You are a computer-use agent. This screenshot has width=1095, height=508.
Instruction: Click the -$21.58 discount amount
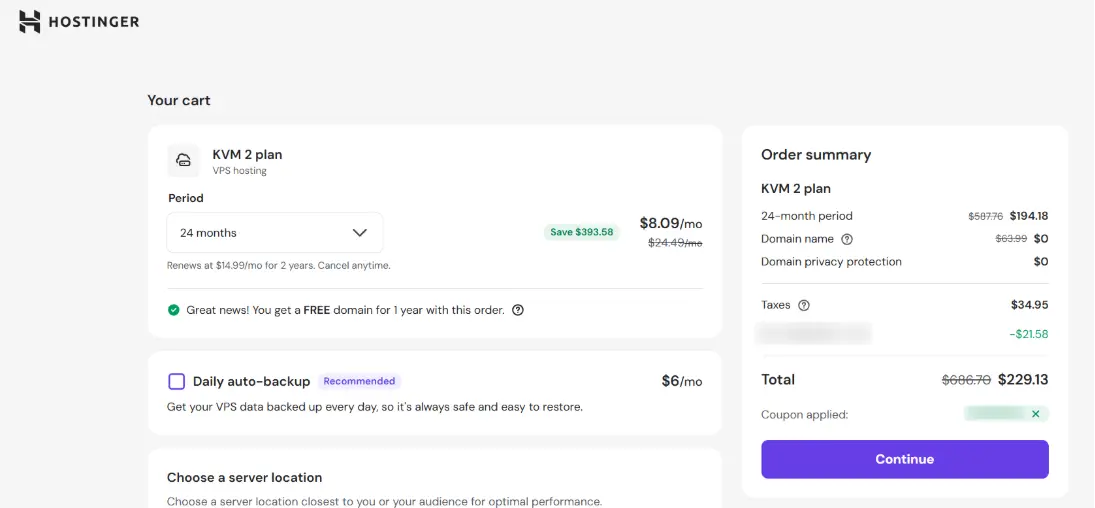click(x=1029, y=334)
